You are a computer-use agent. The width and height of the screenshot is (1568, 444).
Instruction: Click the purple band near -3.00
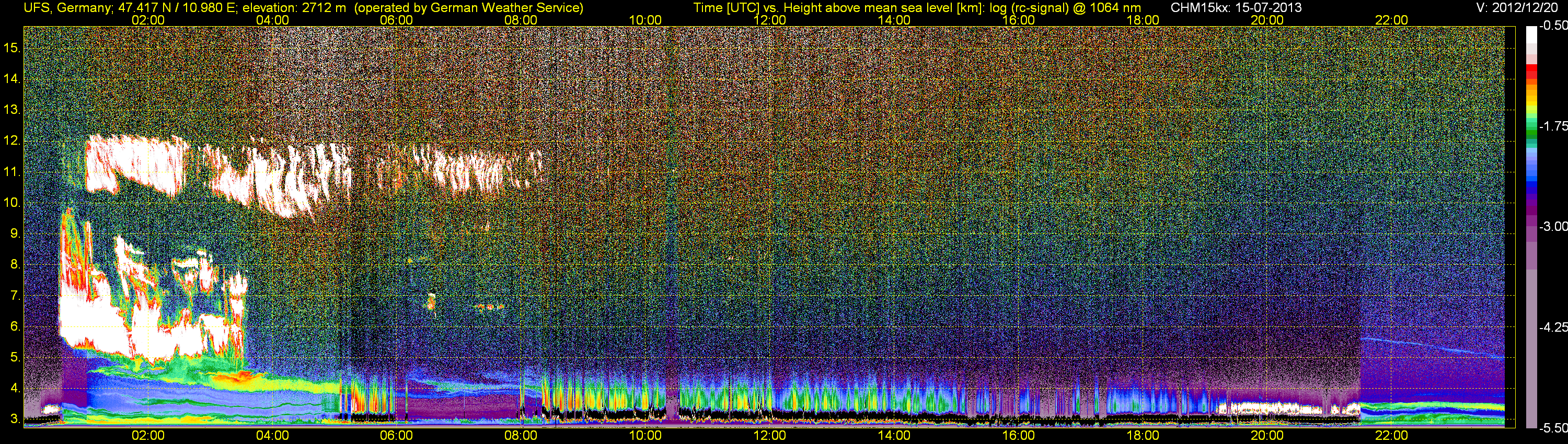[x=1531, y=226]
